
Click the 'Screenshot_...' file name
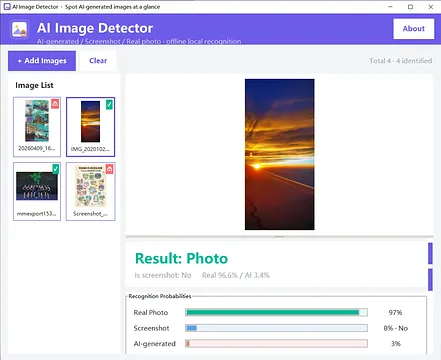pyautogui.click(x=90, y=214)
